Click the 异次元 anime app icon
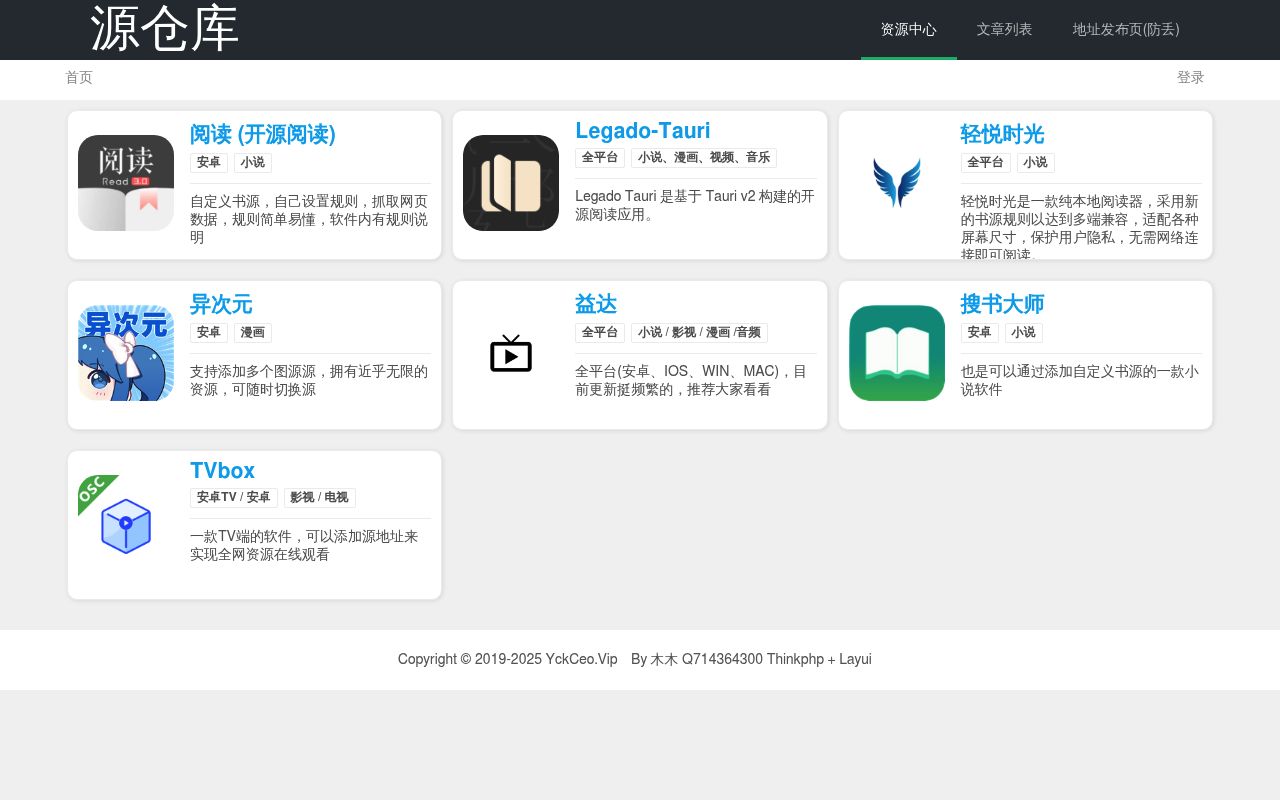This screenshot has width=1280, height=800. point(126,353)
